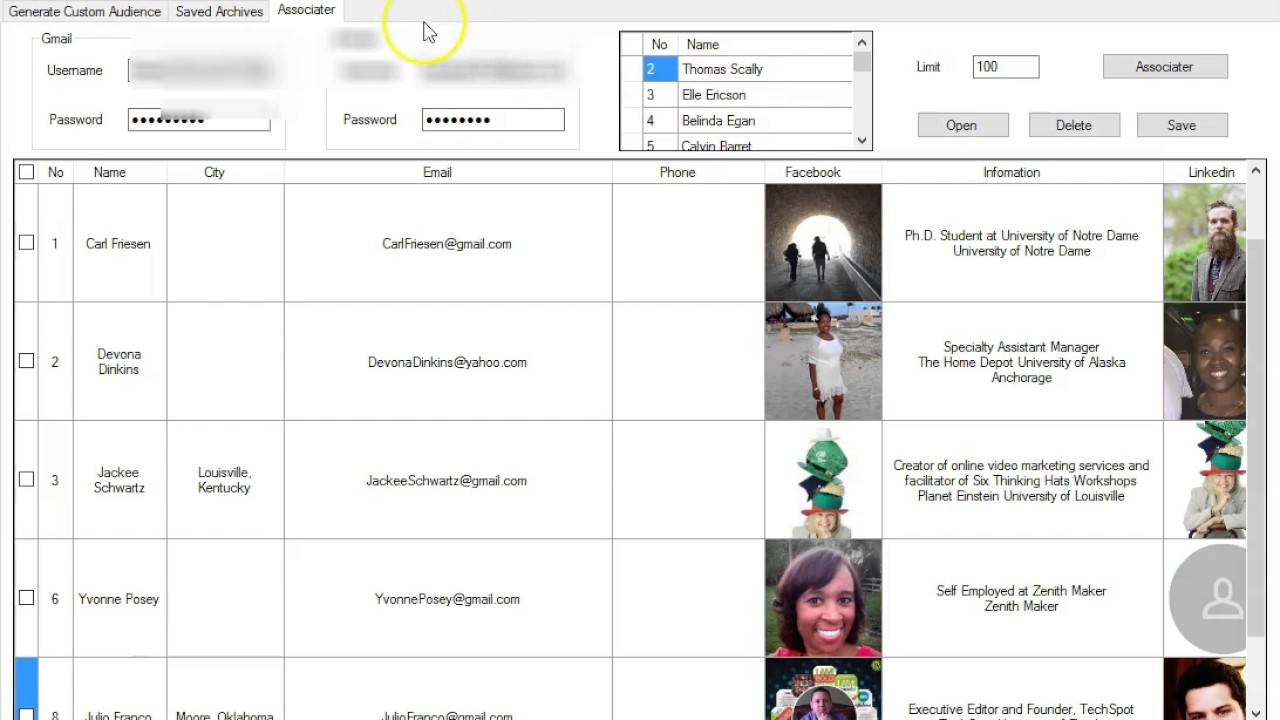The image size is (1280, 720).
Task: Click the Open button
Action: 962,125
